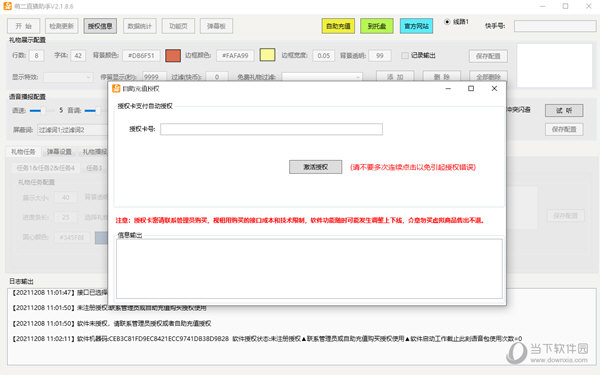Focus the 快手号 input field
The image size is (600, 375).
tap(555, 26)
